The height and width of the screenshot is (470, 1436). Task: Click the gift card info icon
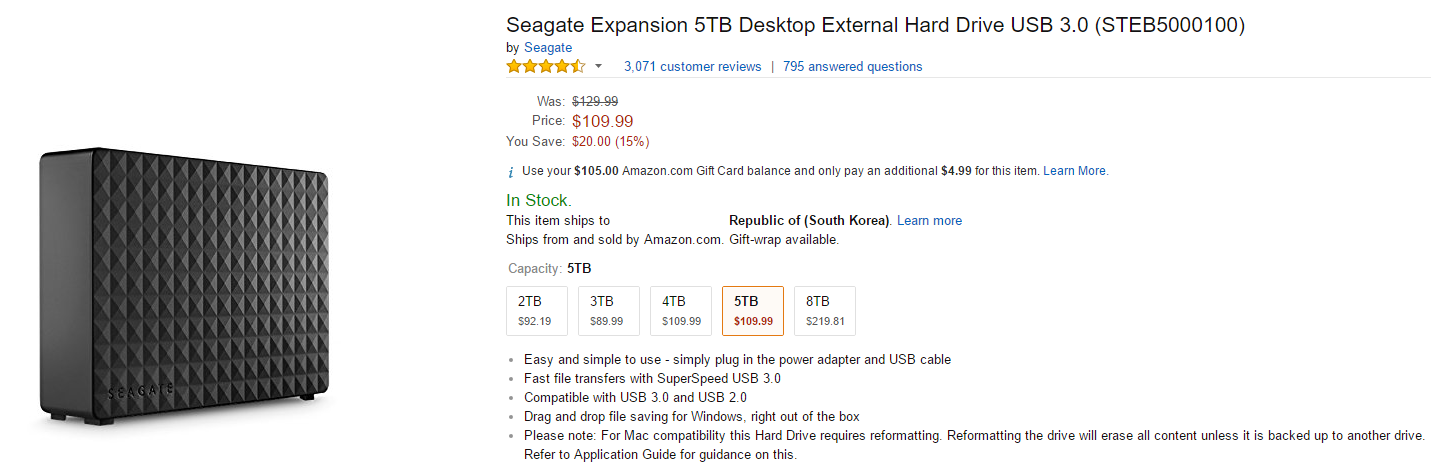[511, 171]
